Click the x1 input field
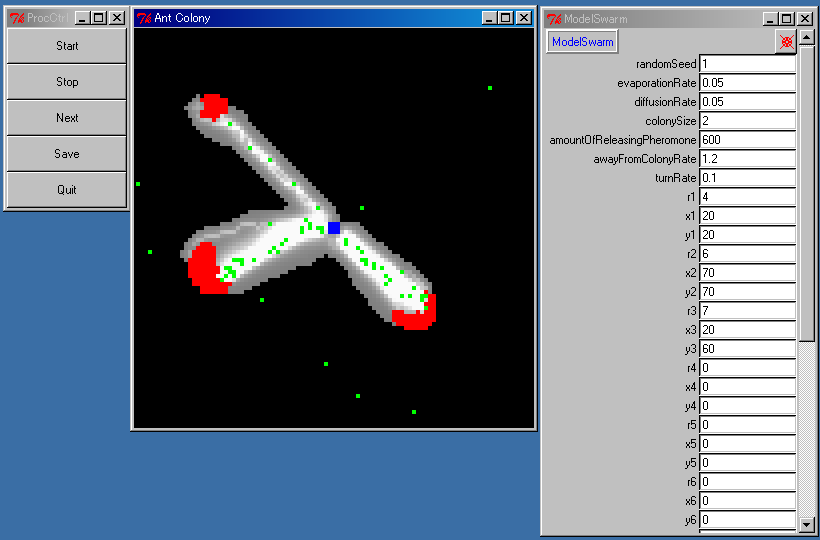The image size is (820, 540). tap(747, 215)
